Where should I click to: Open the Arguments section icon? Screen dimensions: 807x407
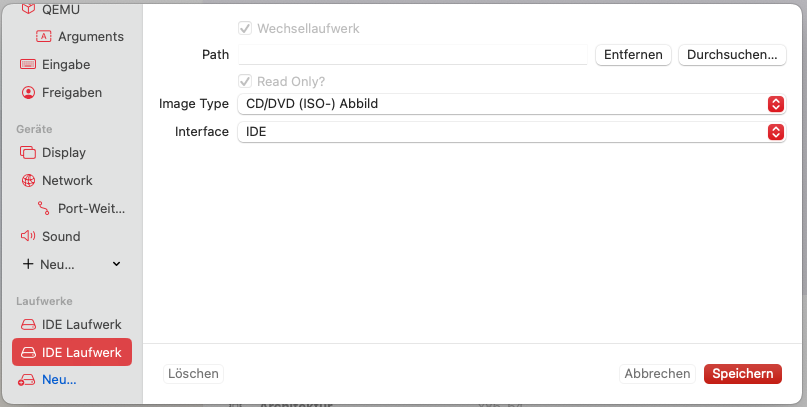(x=44, y=37)
